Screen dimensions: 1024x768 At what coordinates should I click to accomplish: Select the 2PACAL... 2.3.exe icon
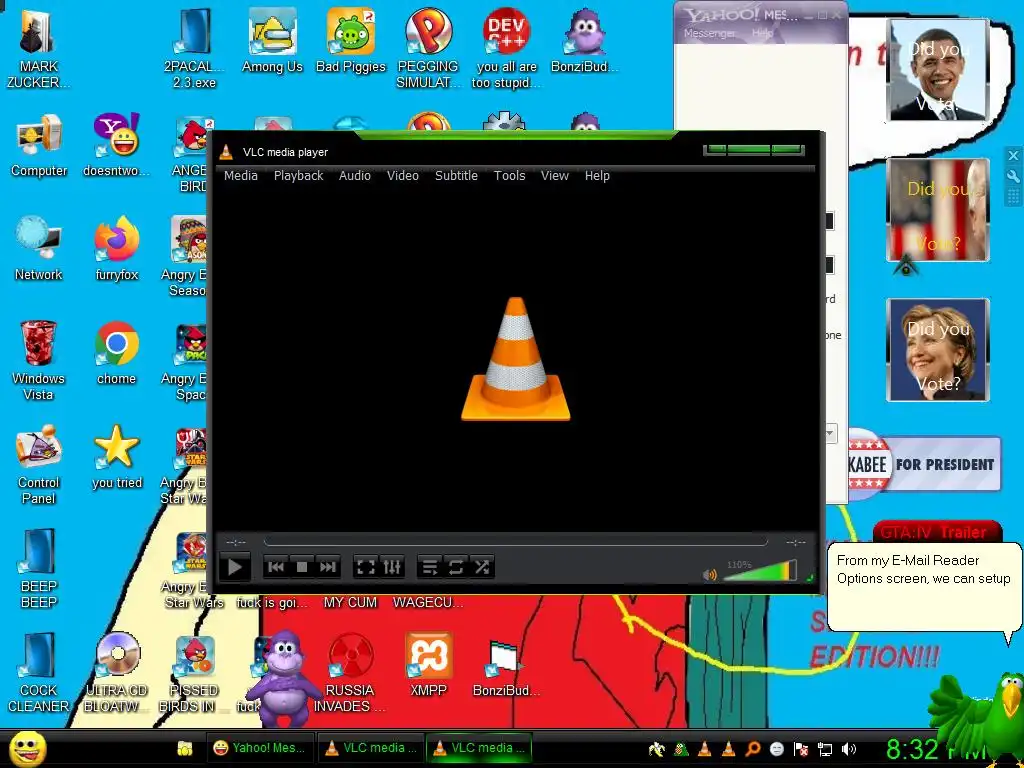click(194, 49)
